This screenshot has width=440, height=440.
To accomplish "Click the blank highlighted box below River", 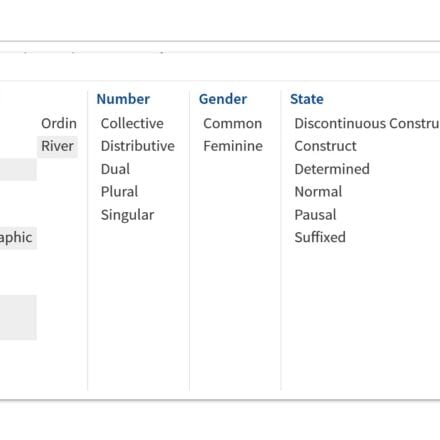I will pyautogui.click(x=18, y=169).
